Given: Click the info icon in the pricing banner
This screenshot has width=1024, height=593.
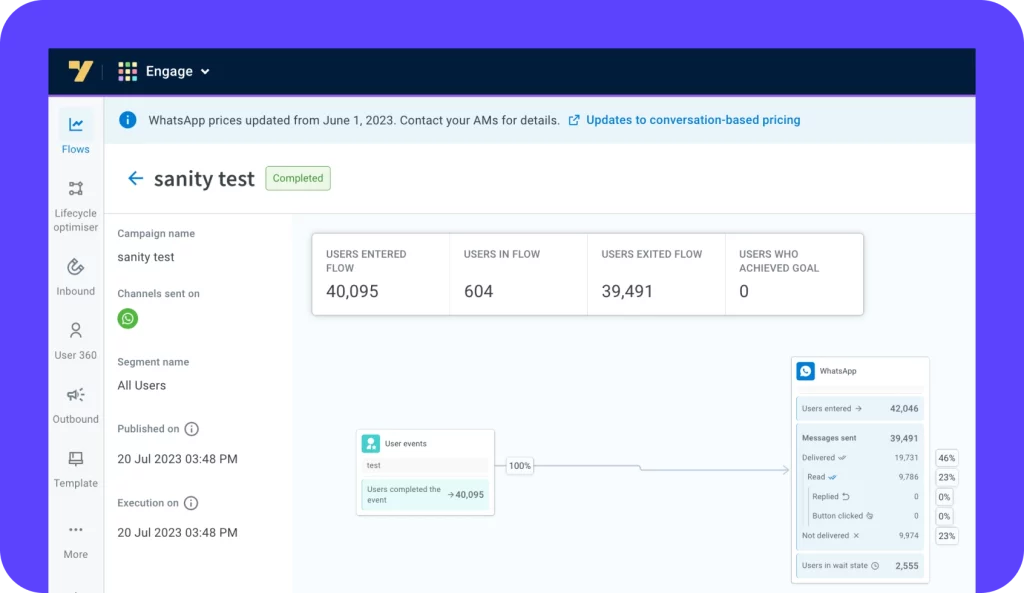Looking at the screenshot, I should (127, 119).
